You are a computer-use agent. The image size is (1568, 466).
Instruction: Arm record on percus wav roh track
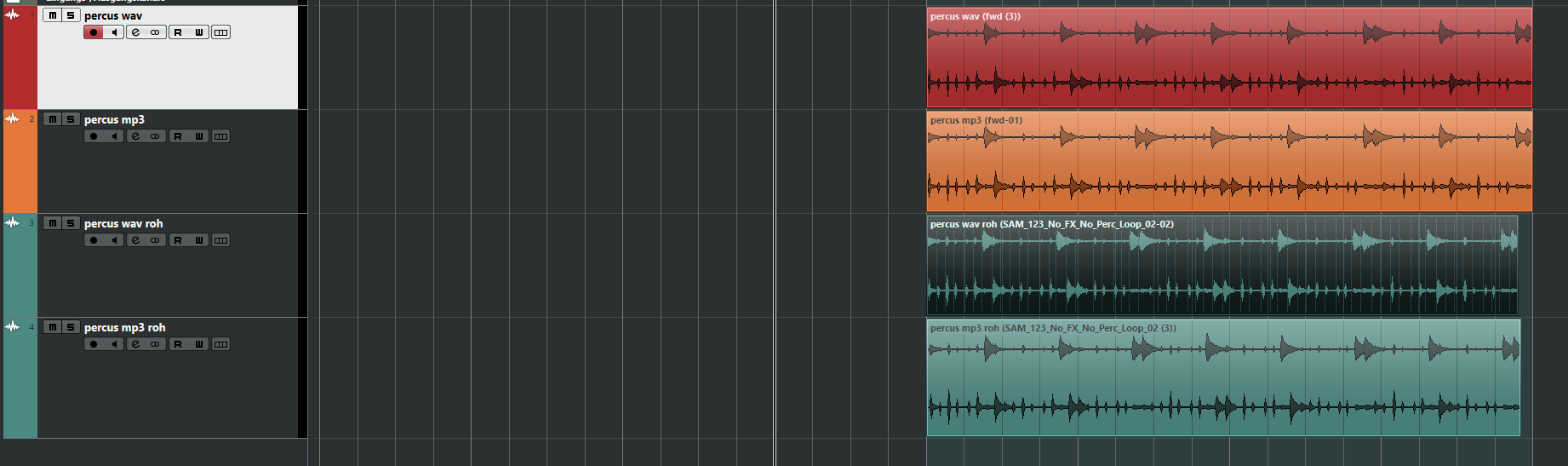[x=94, y=240]
